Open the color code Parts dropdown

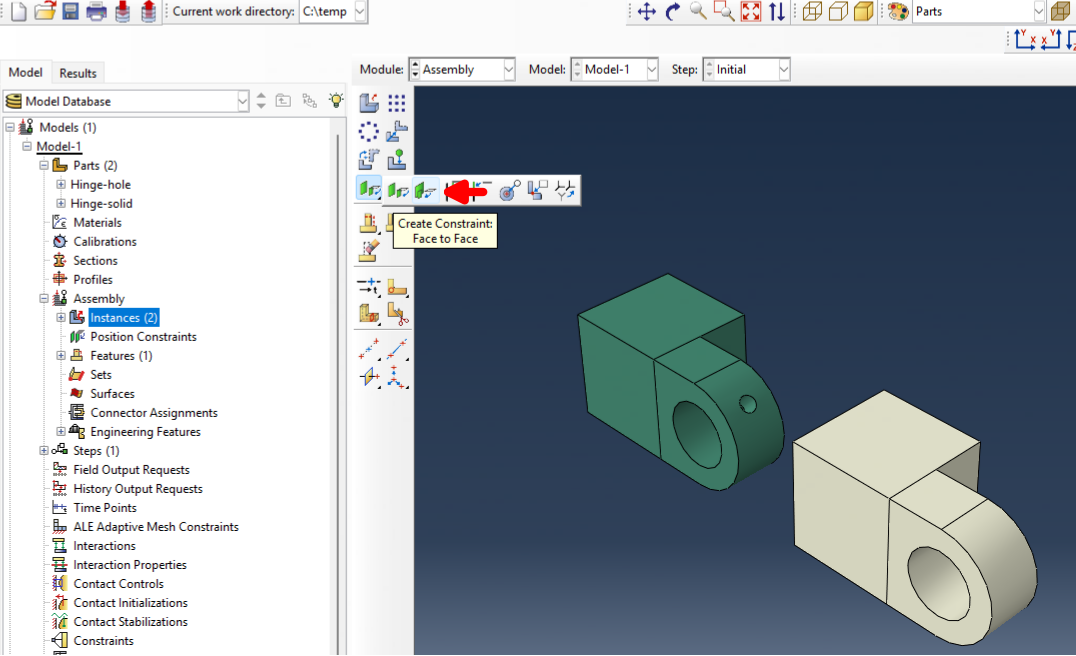point(1038,12)
